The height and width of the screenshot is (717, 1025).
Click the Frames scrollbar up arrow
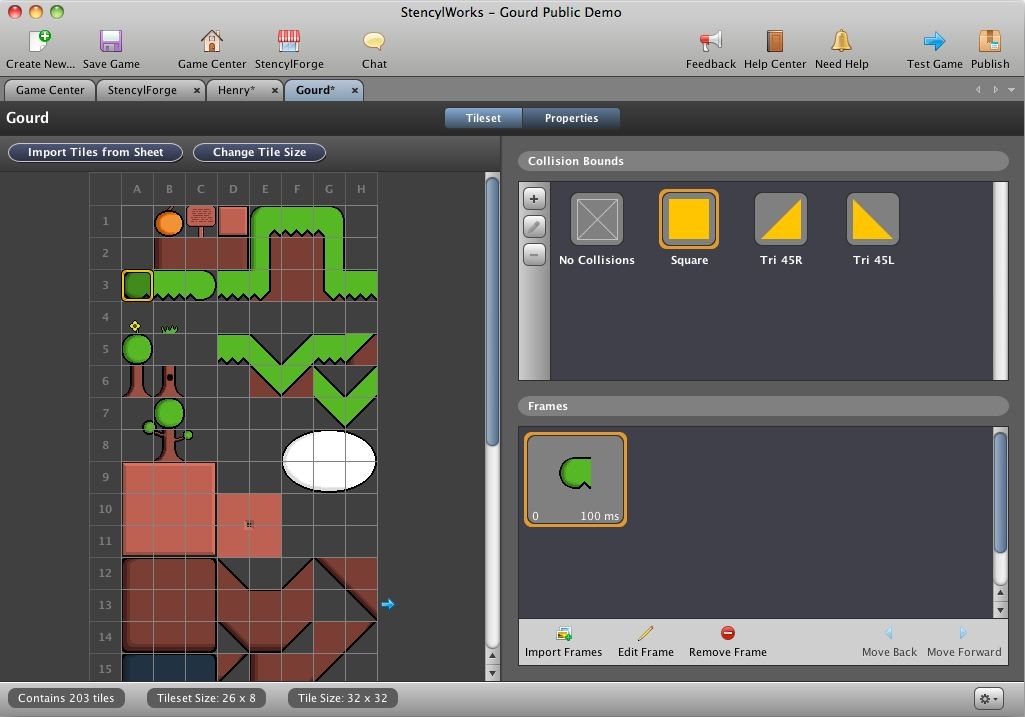1000,593
